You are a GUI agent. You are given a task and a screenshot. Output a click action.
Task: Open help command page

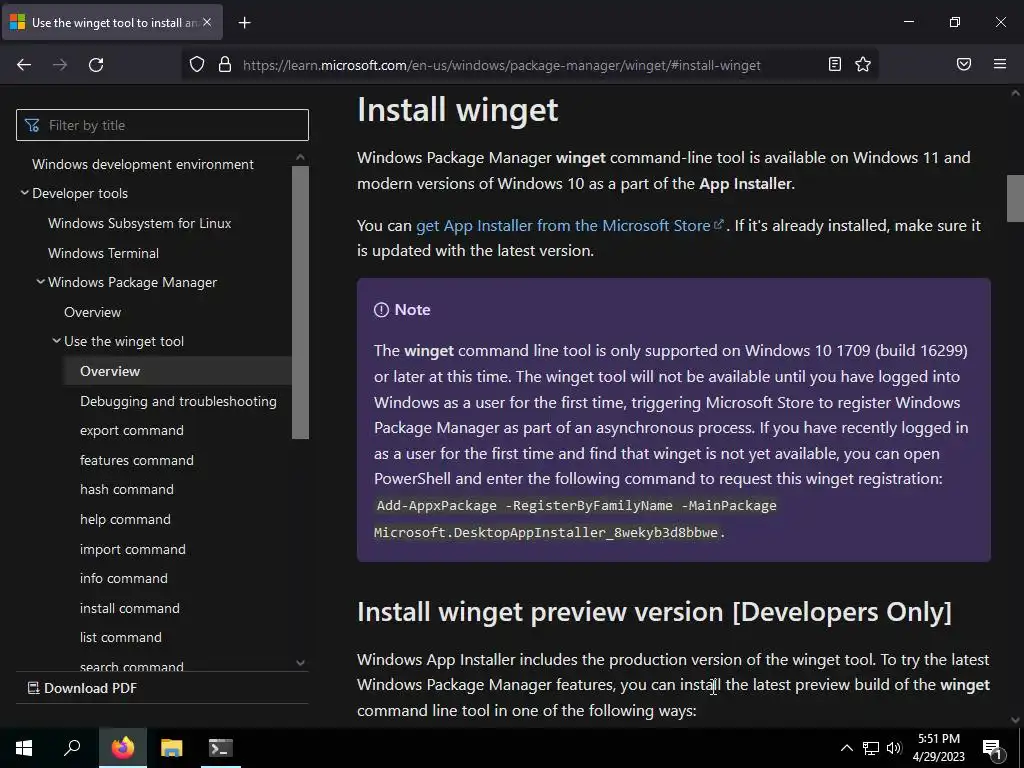coord(125,519)
